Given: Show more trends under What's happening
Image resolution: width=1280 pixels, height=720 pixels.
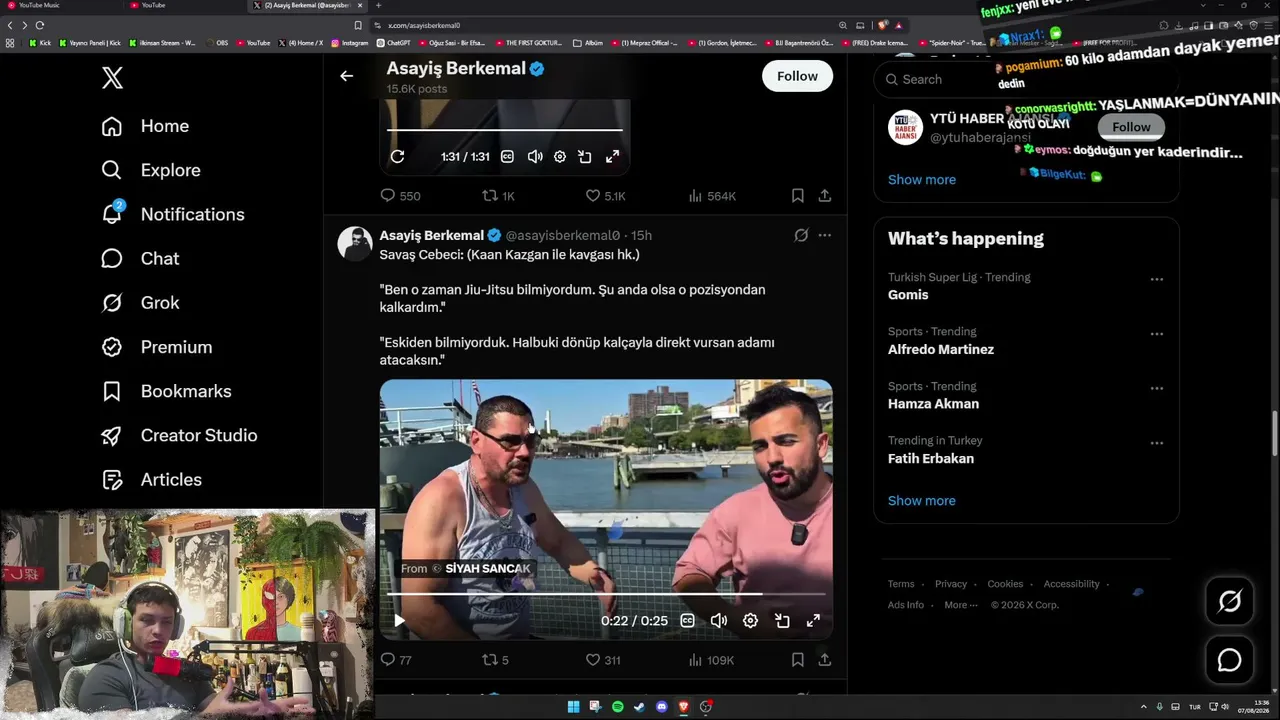Looking at the screenshot, I should (x=922, y=500).
